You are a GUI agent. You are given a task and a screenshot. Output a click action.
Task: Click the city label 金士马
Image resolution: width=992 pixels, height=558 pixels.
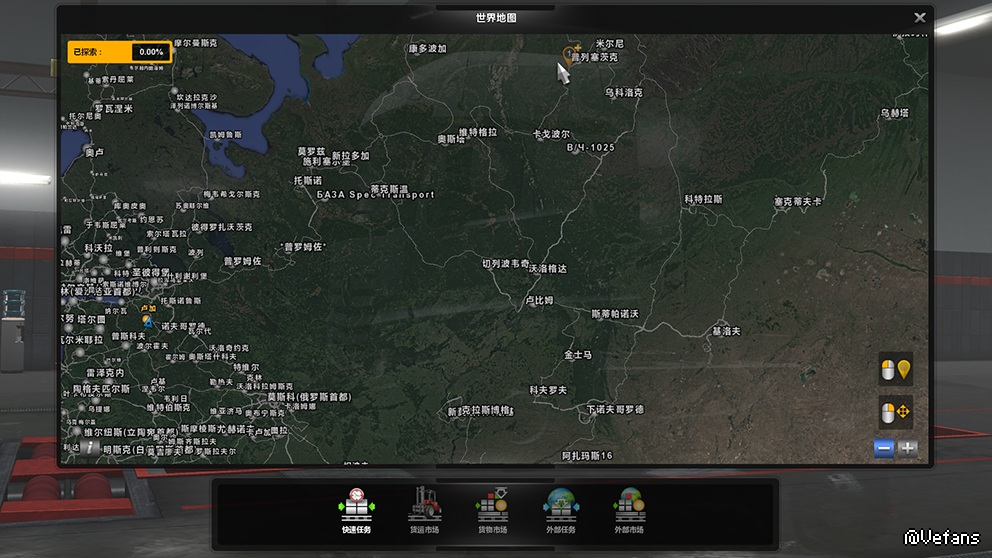[x=578, y=355]
